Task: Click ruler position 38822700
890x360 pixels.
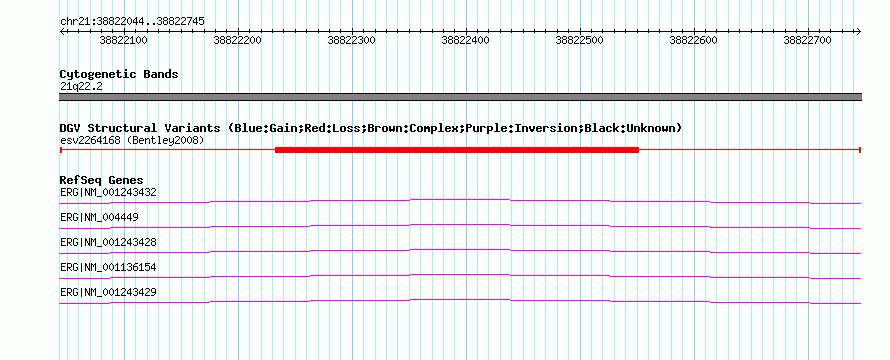Action: tap(807, 40)
